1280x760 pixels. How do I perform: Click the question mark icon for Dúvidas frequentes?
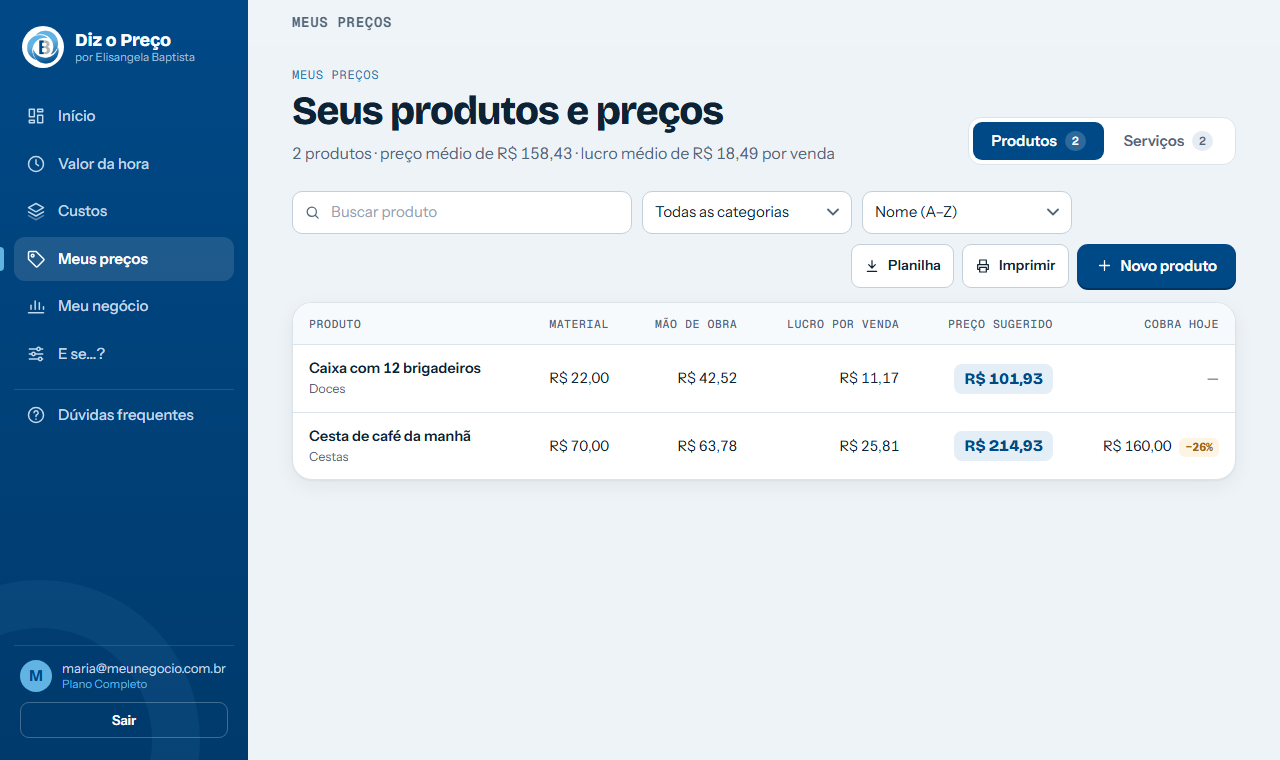36,415
